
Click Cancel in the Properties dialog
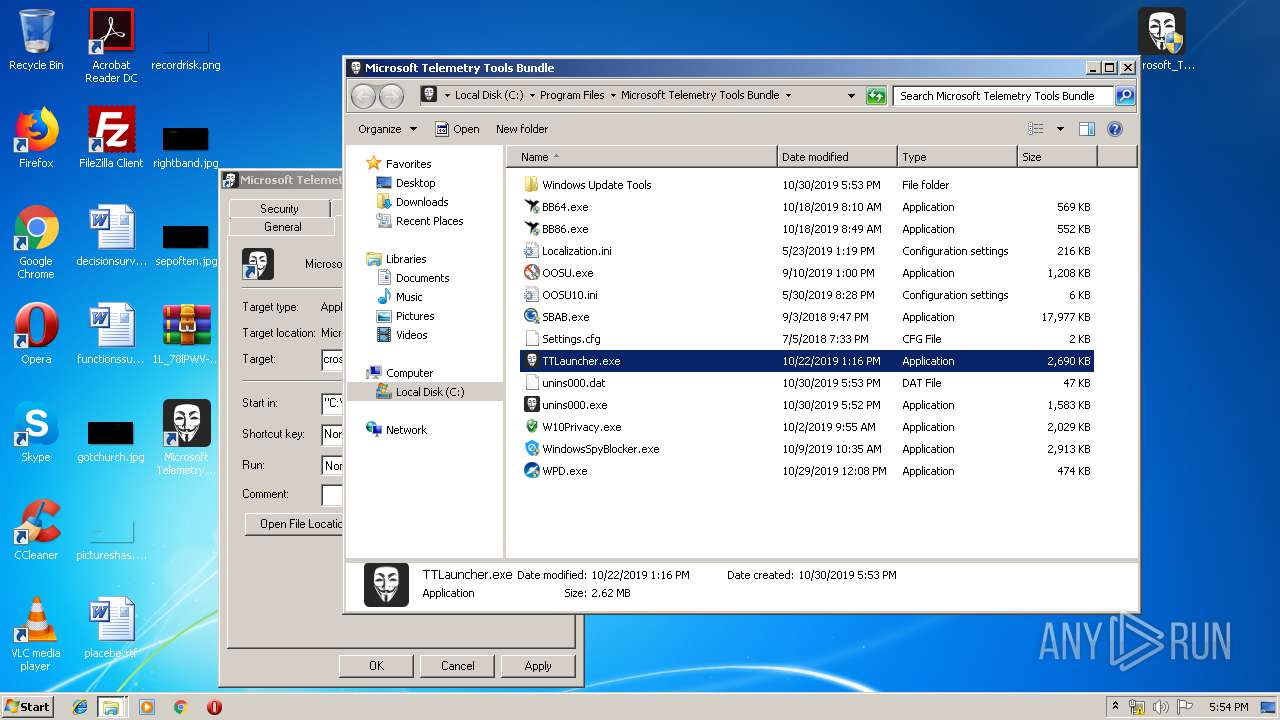(458, 666)
